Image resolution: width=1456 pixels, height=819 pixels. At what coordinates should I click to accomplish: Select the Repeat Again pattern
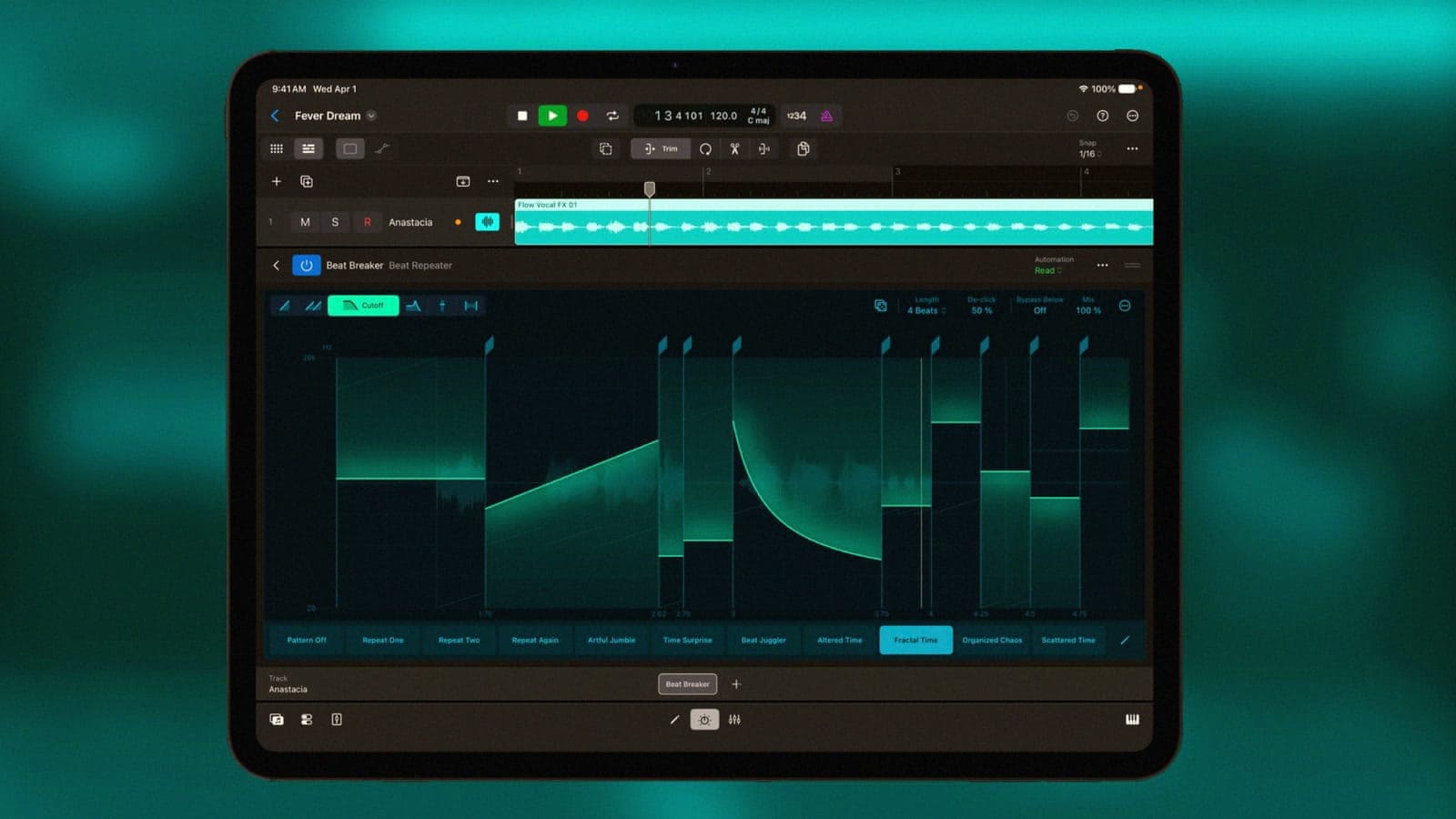(535, 640)
